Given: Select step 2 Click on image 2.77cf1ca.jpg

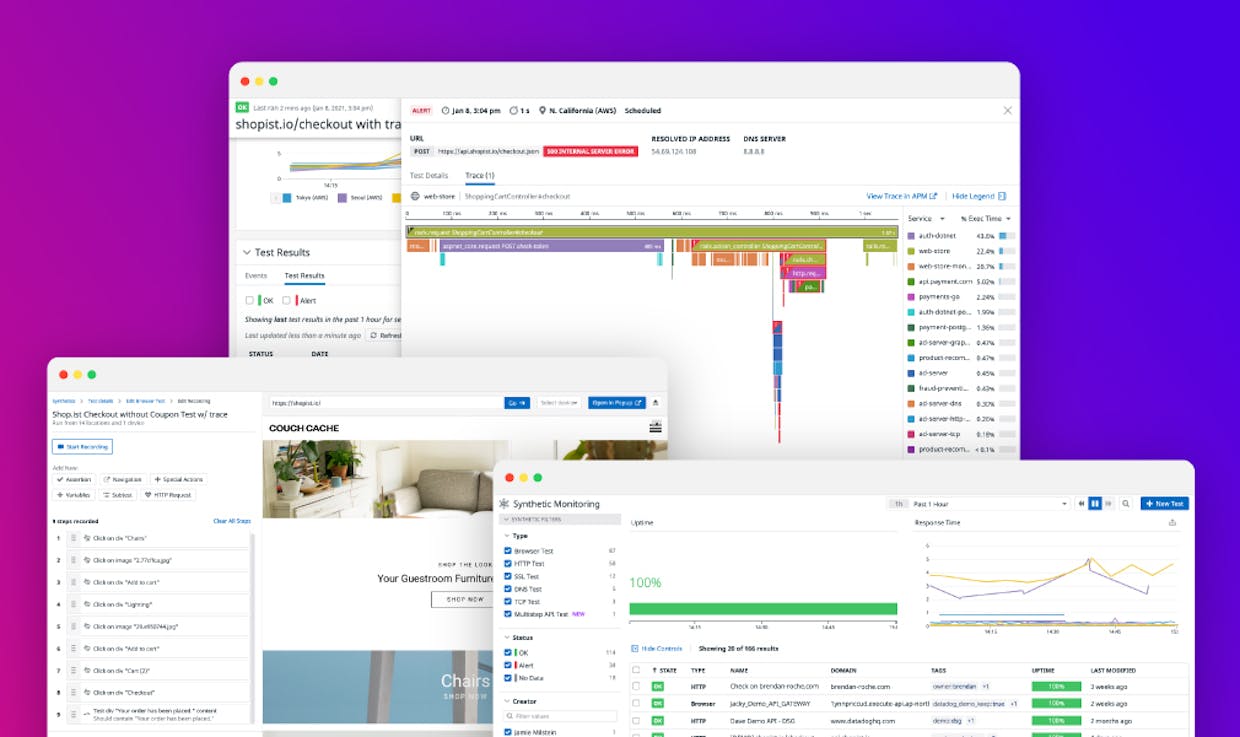Looking at the screenshot, I should click(156, 560).
